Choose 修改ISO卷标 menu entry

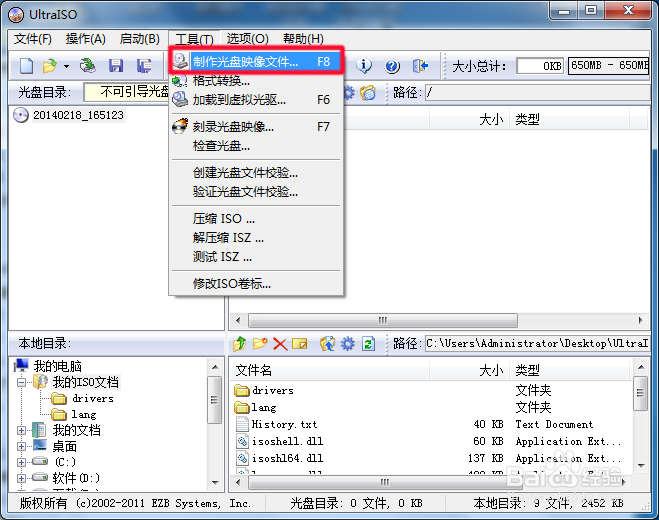pyautogui.click(x=256, y=283)
